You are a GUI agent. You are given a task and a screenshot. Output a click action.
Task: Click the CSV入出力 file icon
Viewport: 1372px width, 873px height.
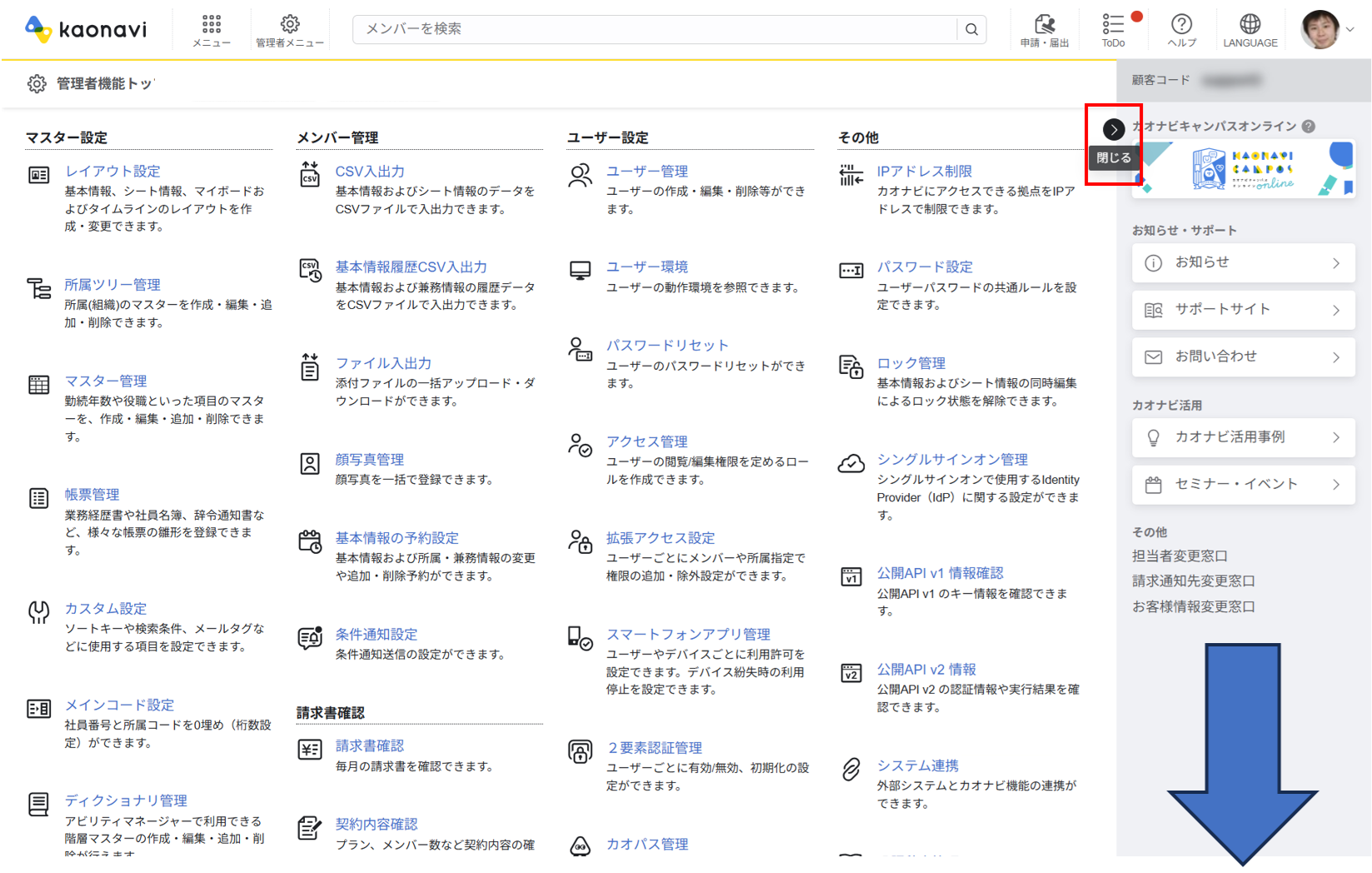[x=310, y=175]
